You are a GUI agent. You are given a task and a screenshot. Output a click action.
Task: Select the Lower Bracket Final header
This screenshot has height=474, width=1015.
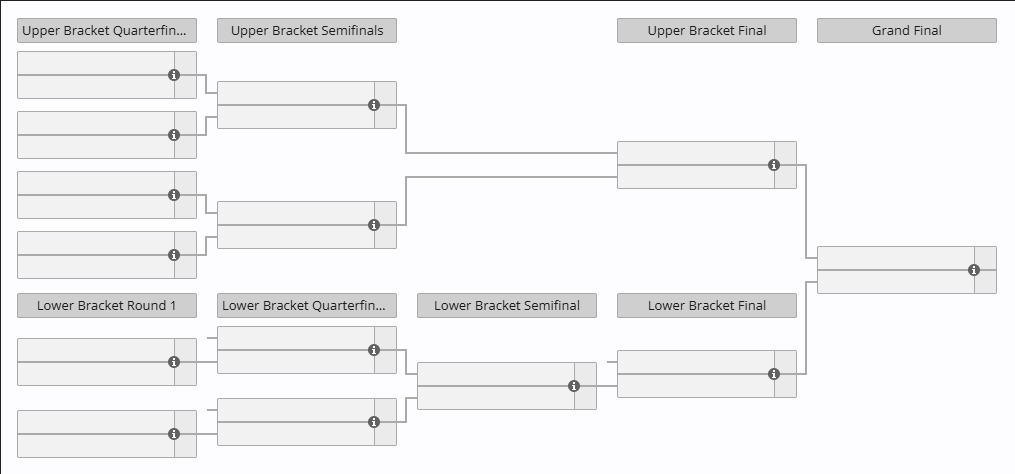coord(707,306)
